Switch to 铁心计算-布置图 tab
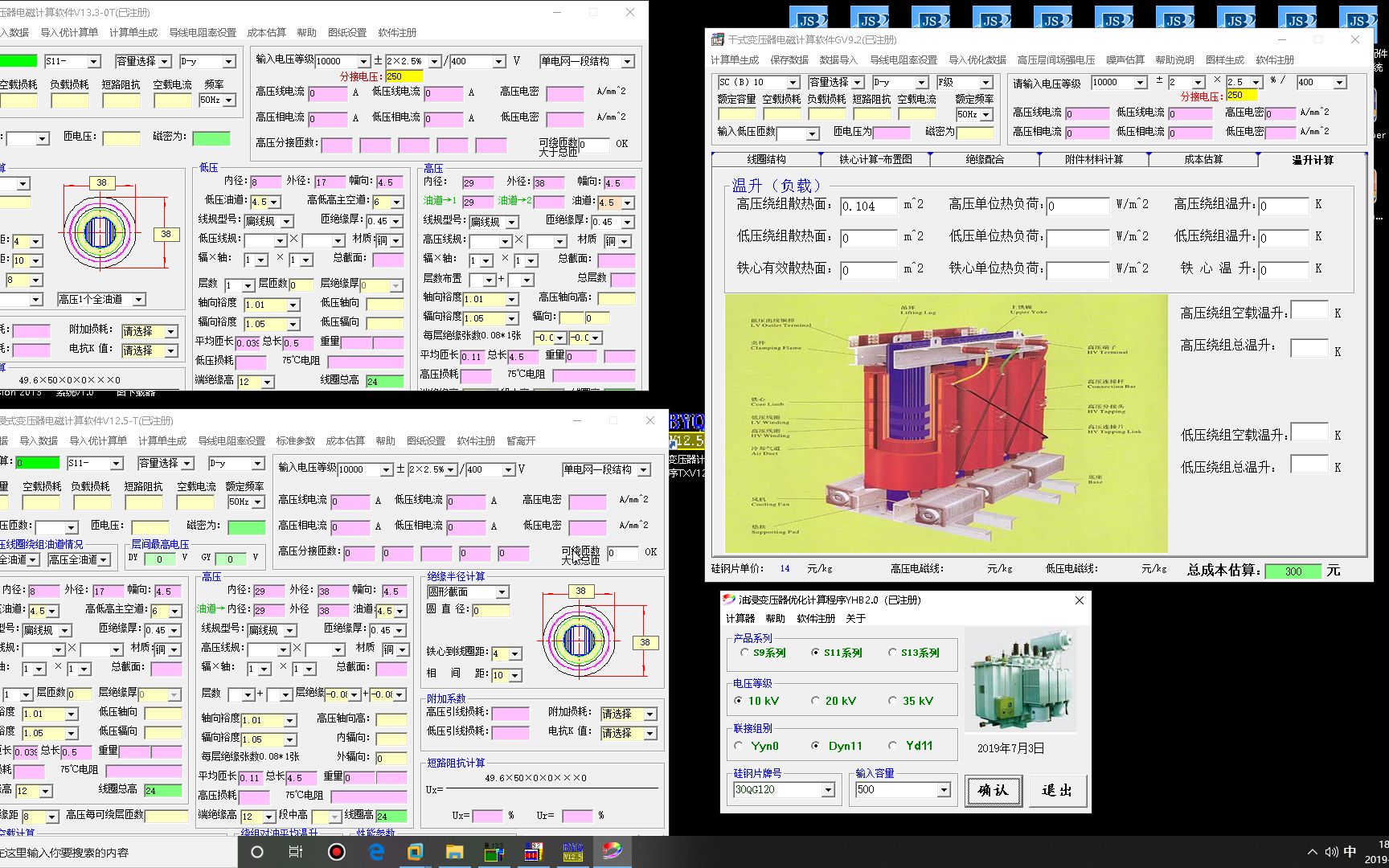Image resolution: width=1389 pixels, height=868 pixels. click(x=875, y=159)
